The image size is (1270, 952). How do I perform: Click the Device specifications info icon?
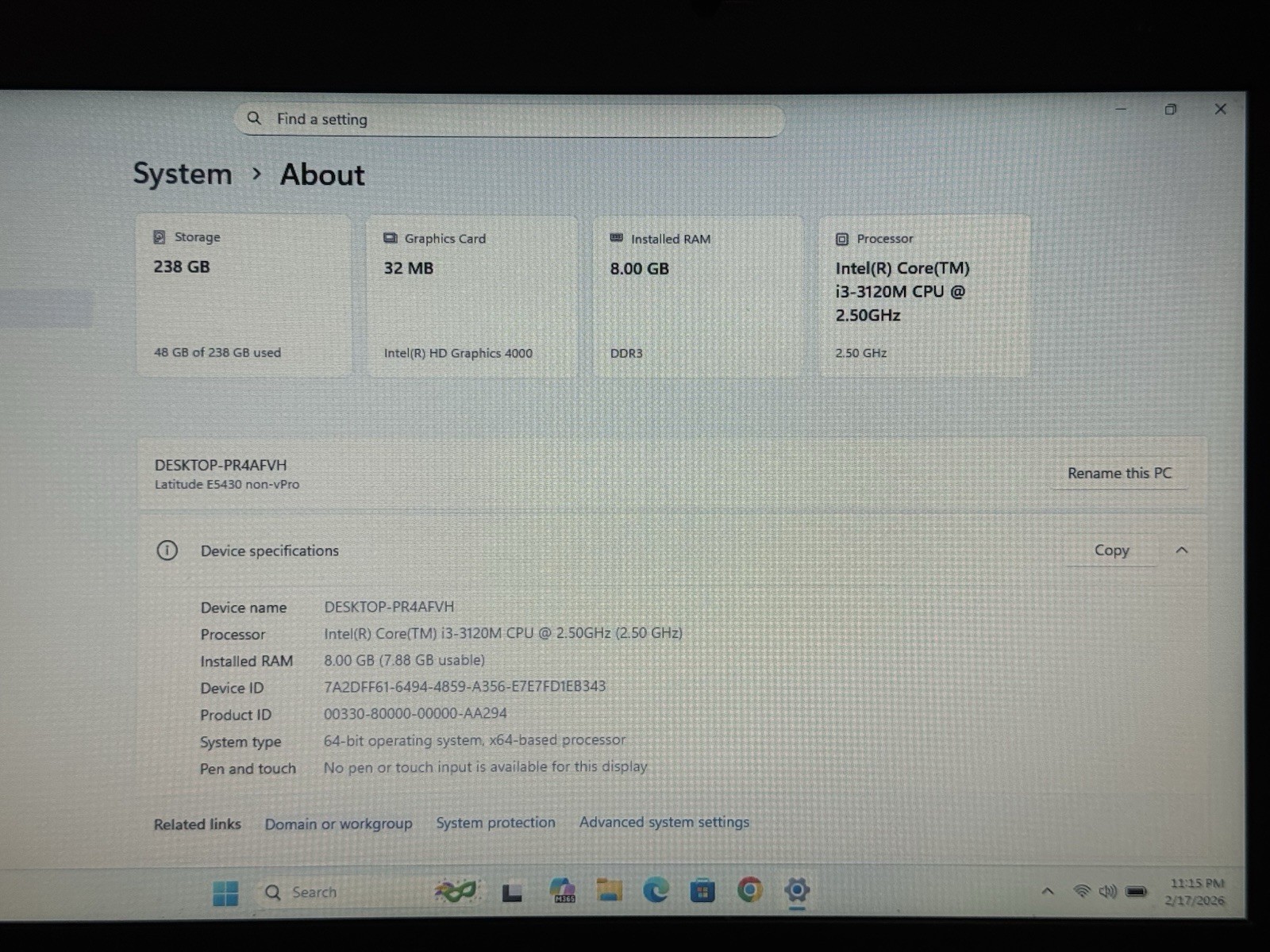coord(167,550)
